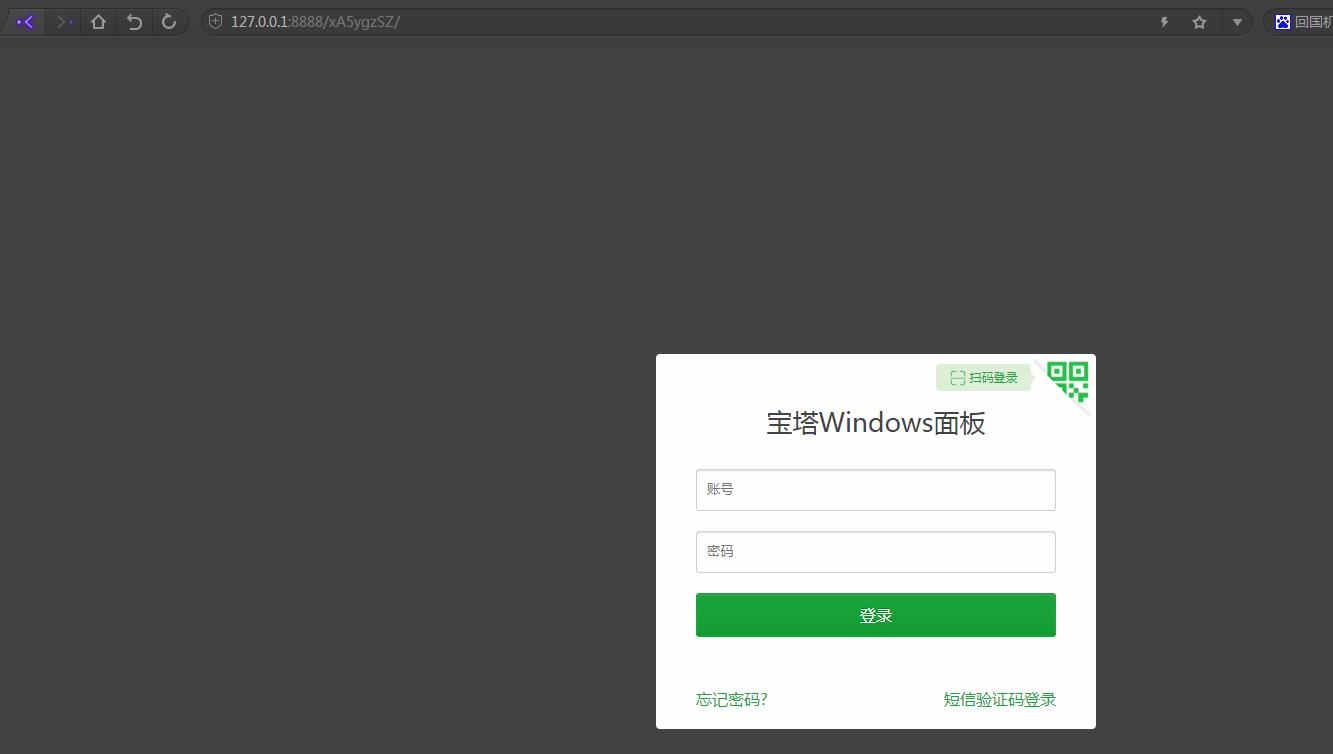Click the 宝塔Windows面板 title text
The width and height of the screenshot is (1333, 754).
point(876,423)
